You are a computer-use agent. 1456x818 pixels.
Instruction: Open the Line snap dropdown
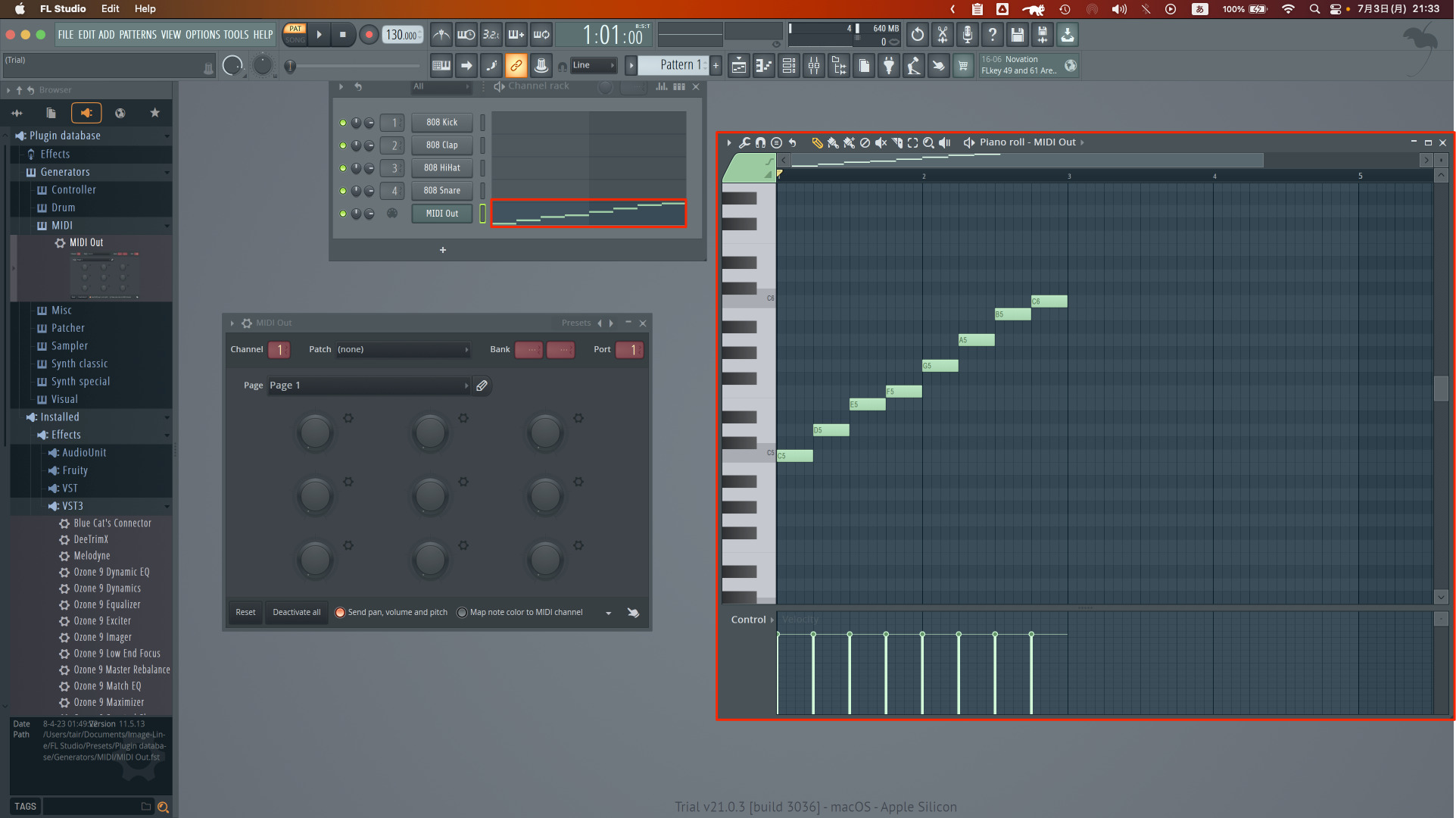(594, 66)
